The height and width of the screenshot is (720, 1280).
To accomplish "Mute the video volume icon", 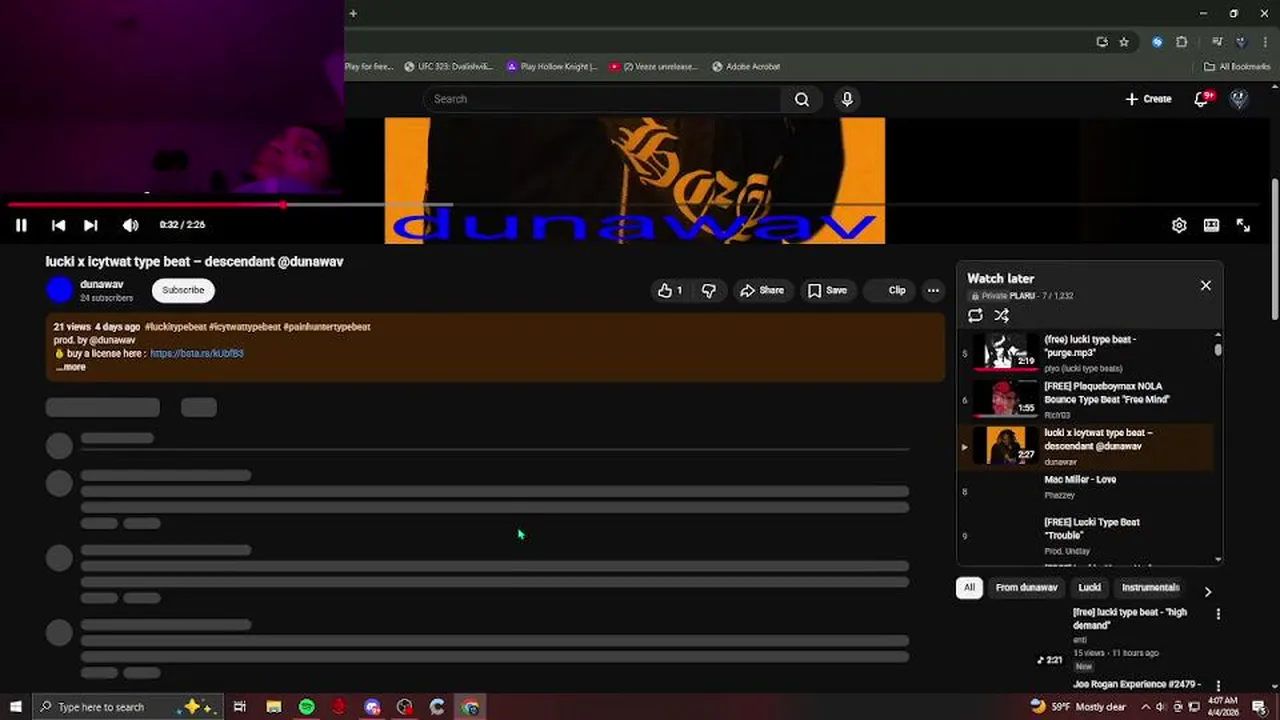I will (130, 225).
